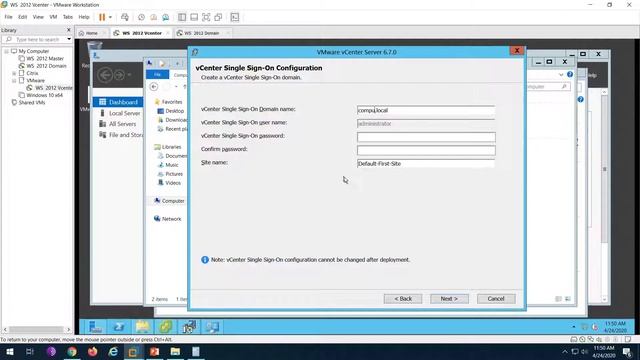This screenshot has width=640, height=360.
Task: Open Desktop in Explorer favorites
Action: click(171, 111)
